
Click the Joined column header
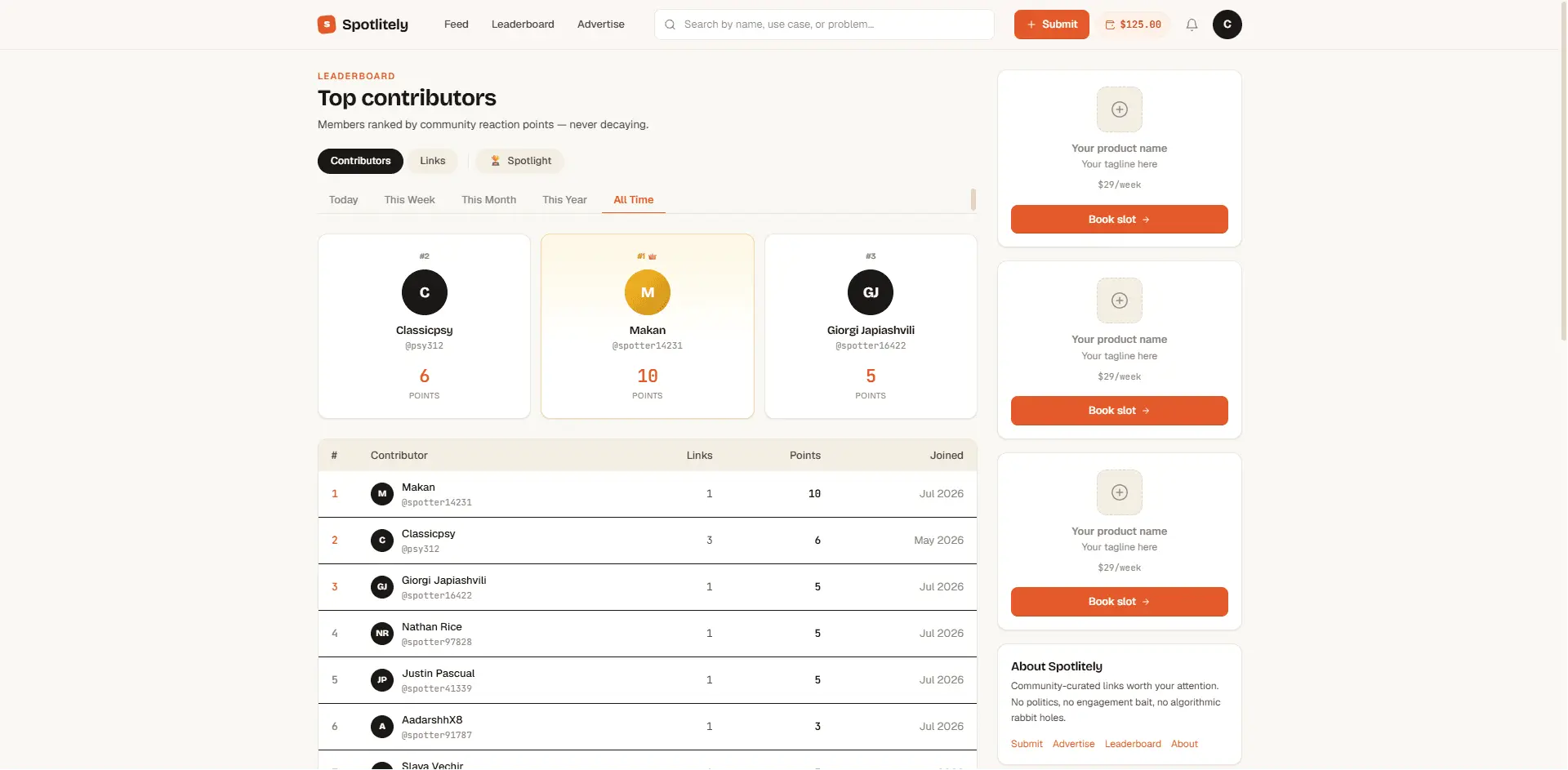[x=947, y=456]
